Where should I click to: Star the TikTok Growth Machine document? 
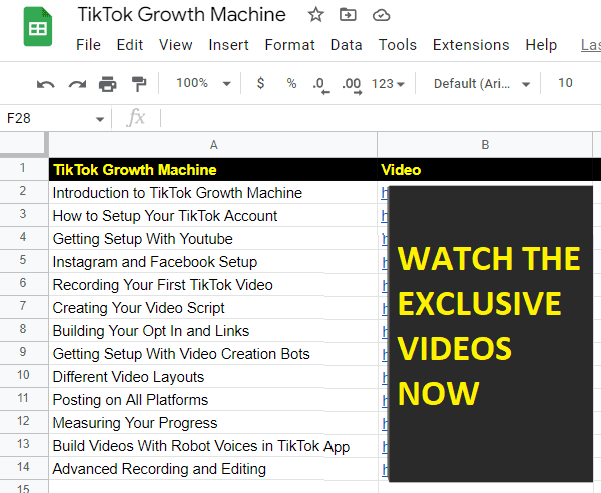point(315,15)
